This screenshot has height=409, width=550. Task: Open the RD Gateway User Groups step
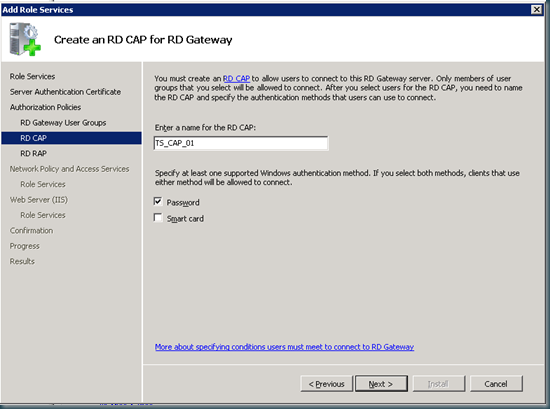pyautogui.click(x=63, y=123)
